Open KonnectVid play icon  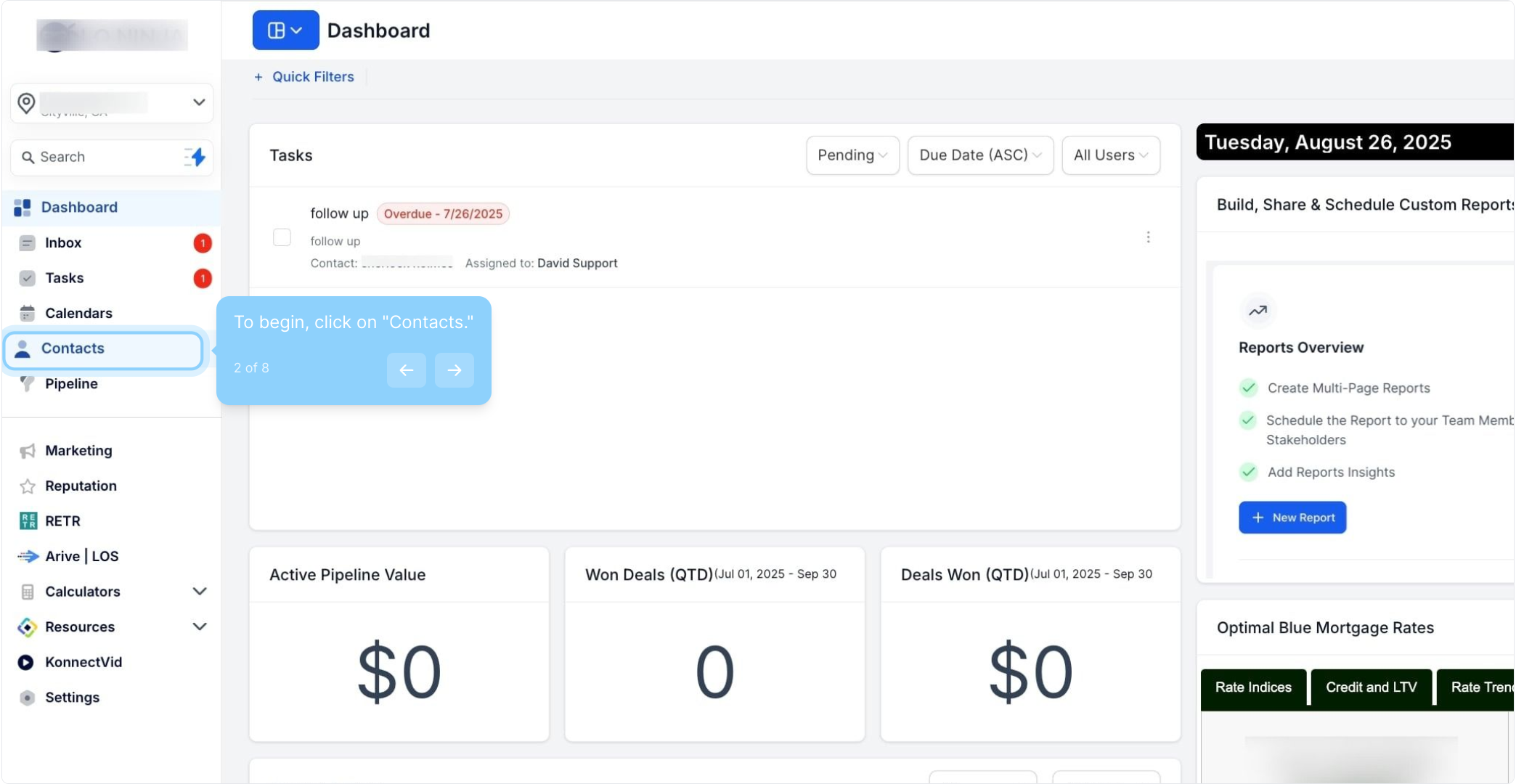tap(26, 662)
